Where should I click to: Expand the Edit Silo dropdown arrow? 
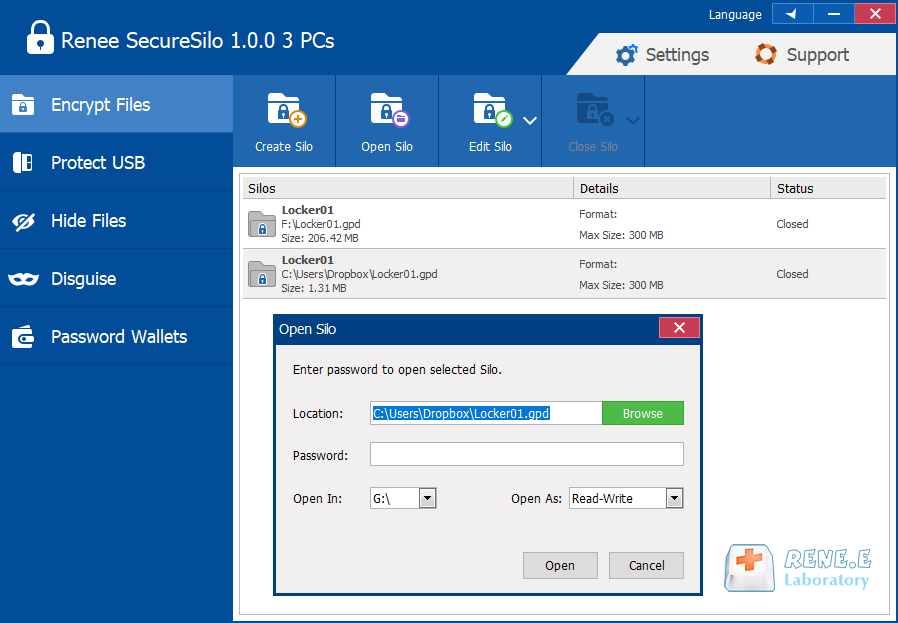[x=530, y=121]
